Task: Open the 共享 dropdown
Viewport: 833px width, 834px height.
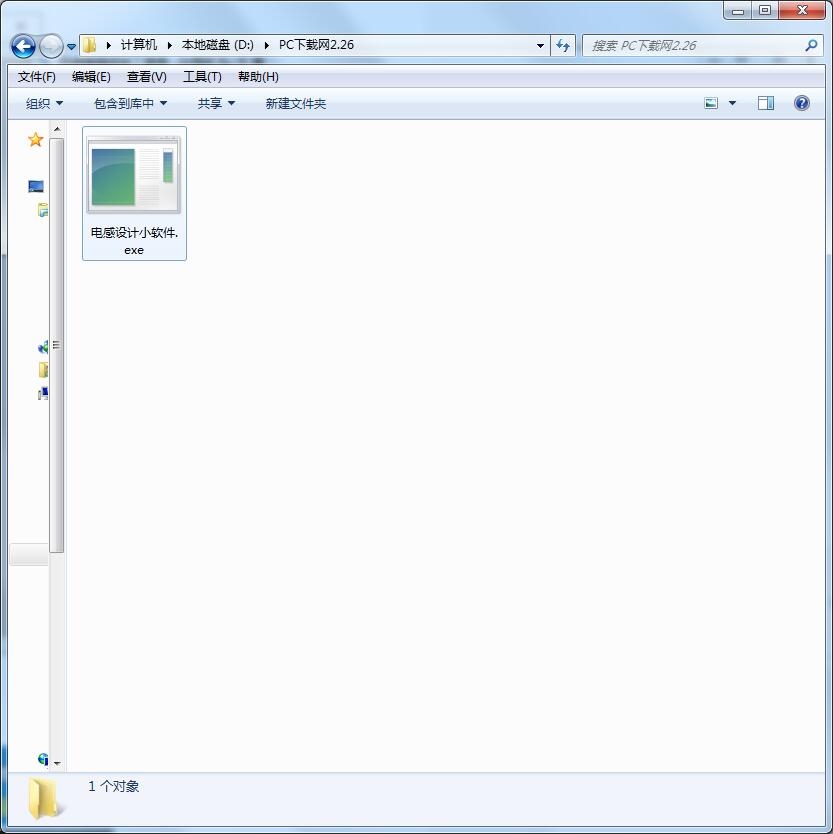Action: [216, 104]
